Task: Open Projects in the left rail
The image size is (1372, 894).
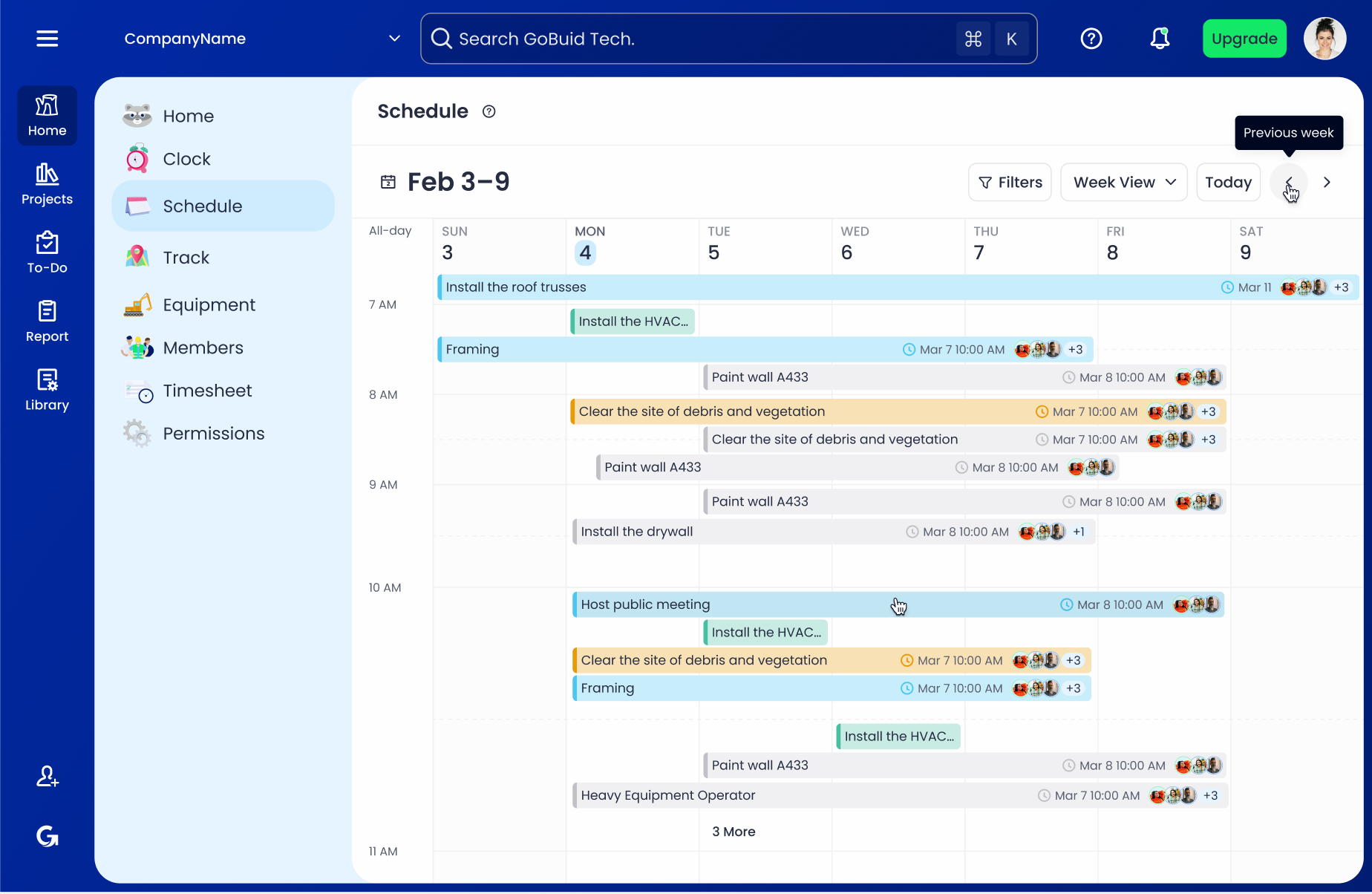Action: [47, 184]
